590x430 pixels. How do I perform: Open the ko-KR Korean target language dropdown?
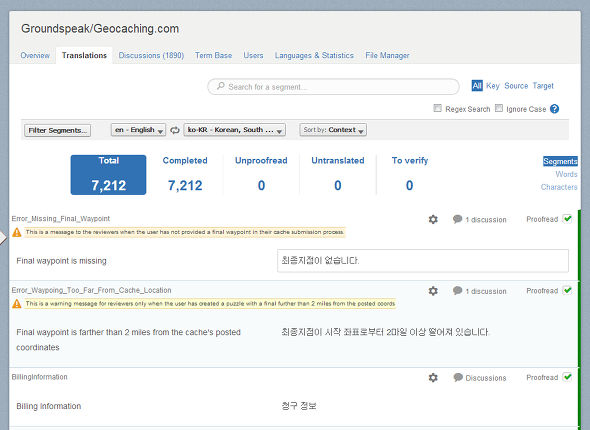pos(234,130)
